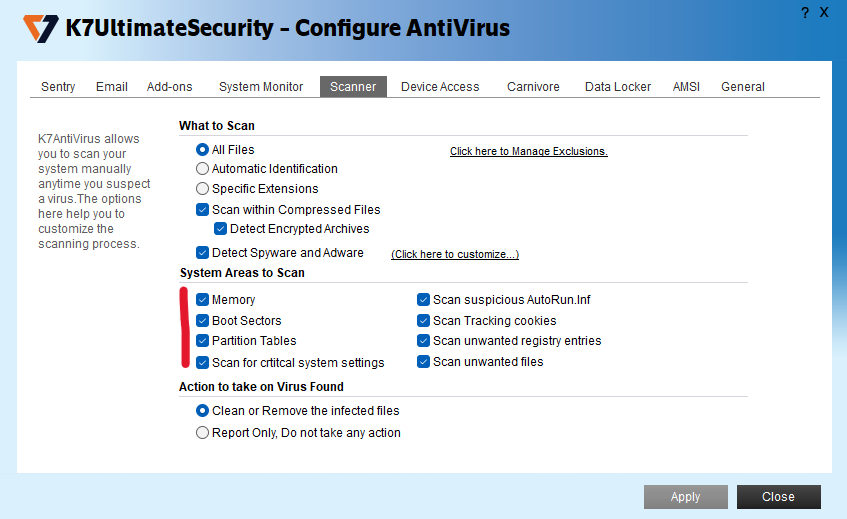Toggle the Memory scan checkbox
Viewport: 847px width, 519px height.
(203, 300)
